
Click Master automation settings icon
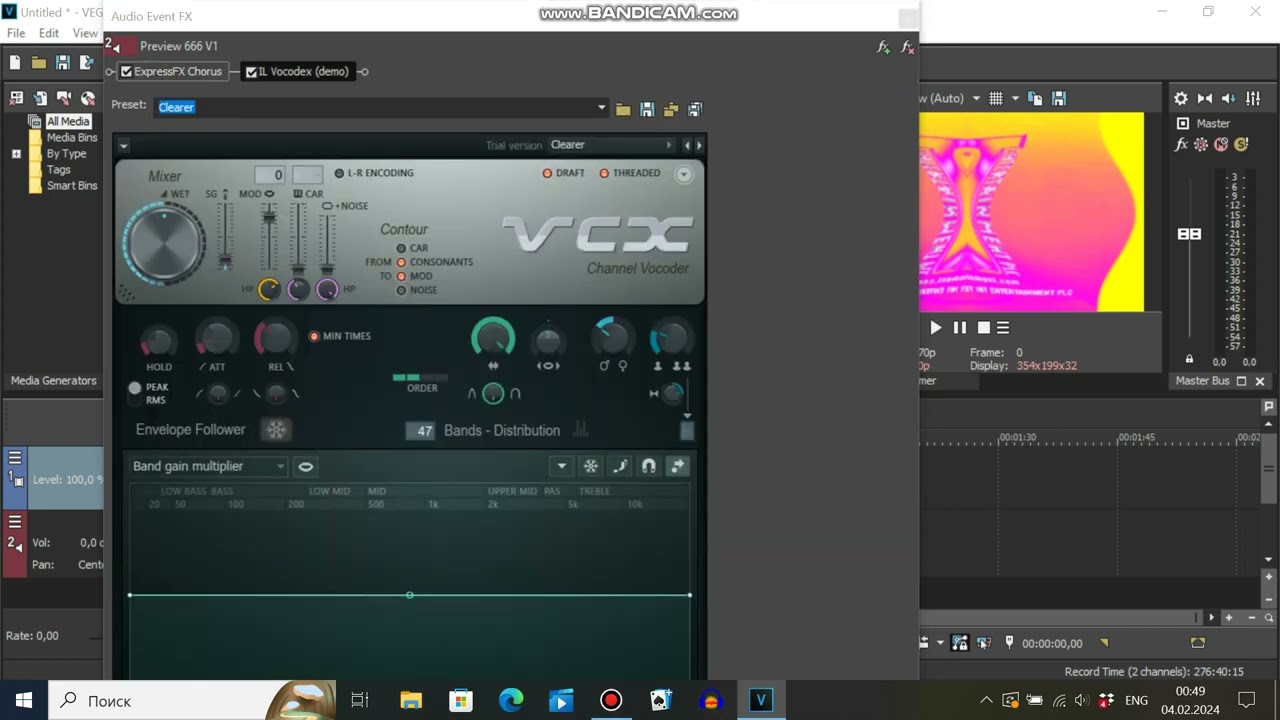point(1201,145)
